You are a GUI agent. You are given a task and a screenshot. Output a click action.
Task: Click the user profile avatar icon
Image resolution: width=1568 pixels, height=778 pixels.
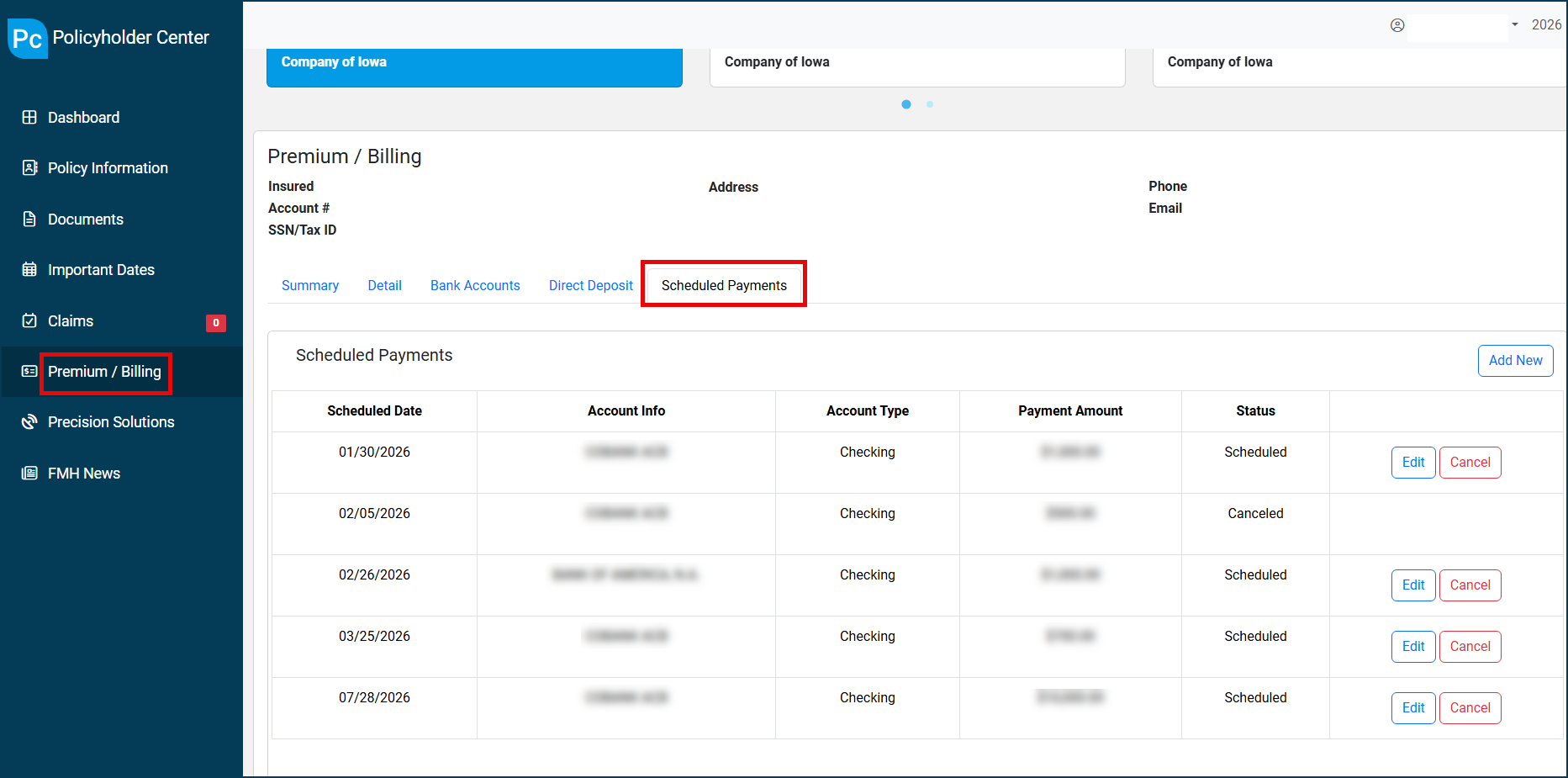(x=1397, y=25)
